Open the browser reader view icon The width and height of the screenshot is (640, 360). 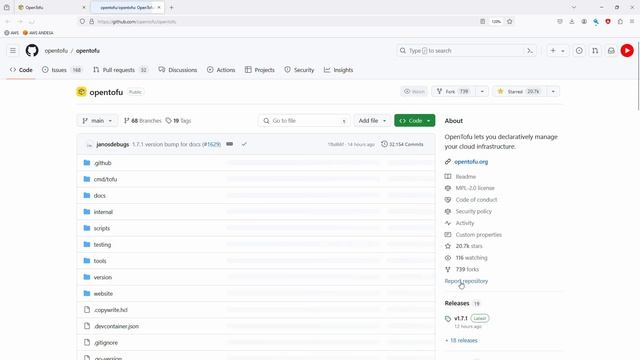click(482, 21)
